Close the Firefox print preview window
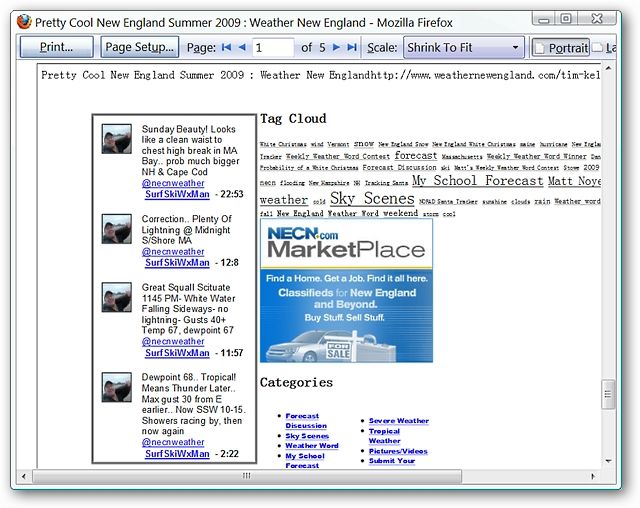 coord(596,19)
